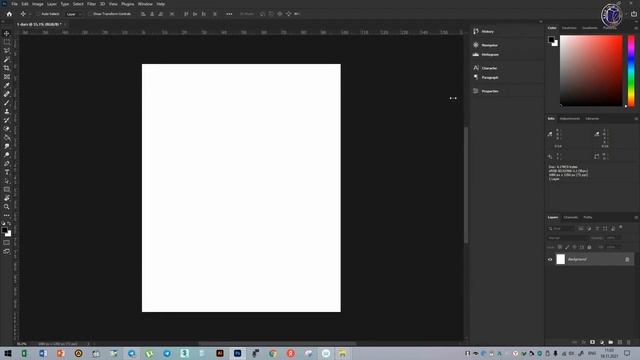This screenshot has height=360, width=640.
Task: Select the Crop tool
Action: pyautogui.click(x=7, y=68)
